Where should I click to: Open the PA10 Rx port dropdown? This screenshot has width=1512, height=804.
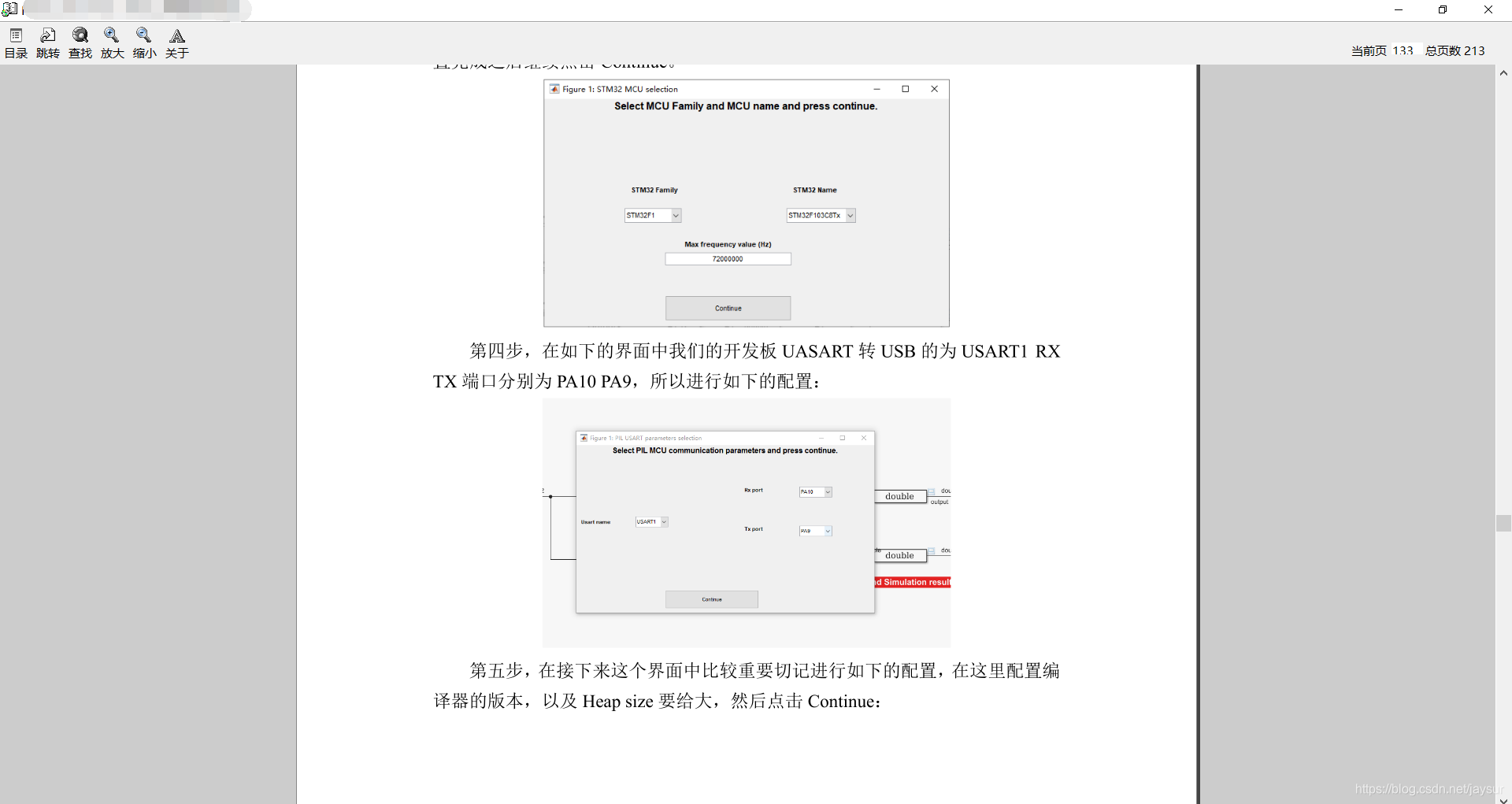coord(816,491)
